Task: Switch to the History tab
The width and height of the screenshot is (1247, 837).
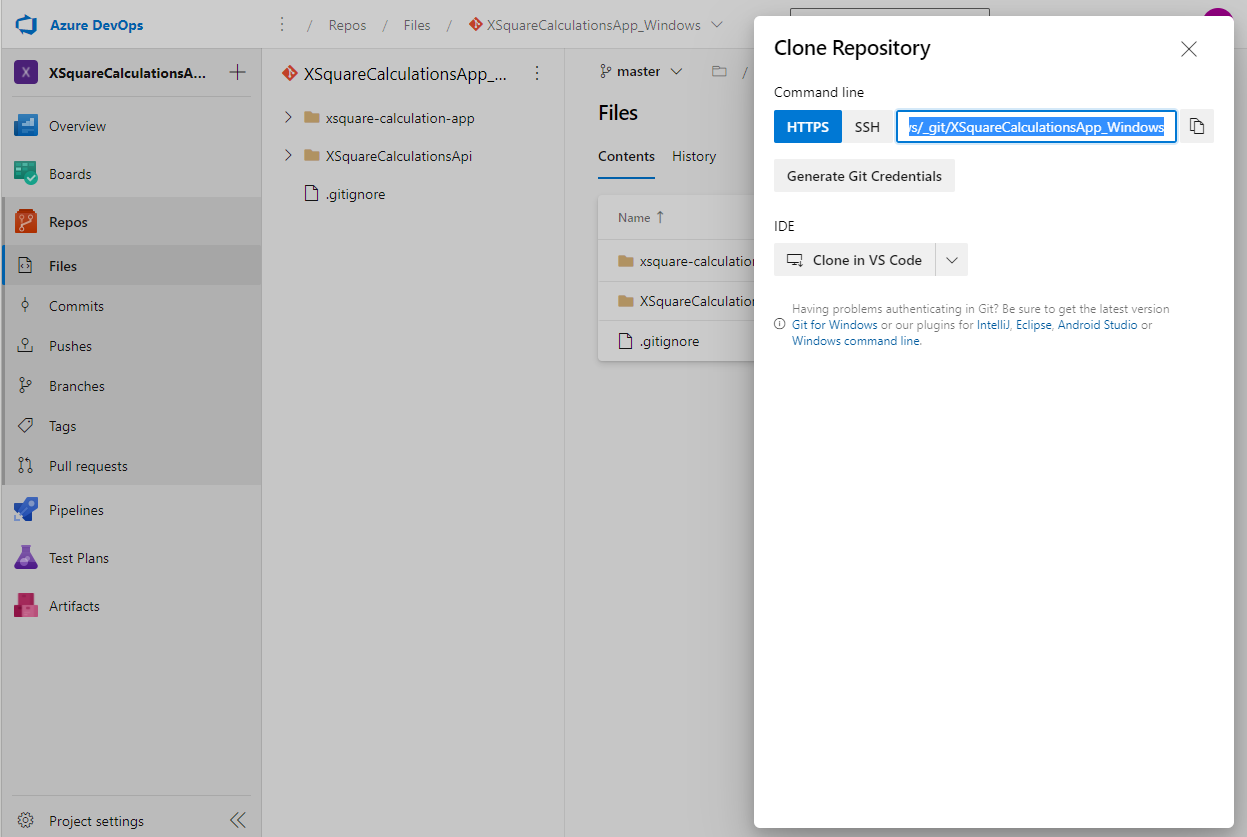Action: [x=694, y=156]
